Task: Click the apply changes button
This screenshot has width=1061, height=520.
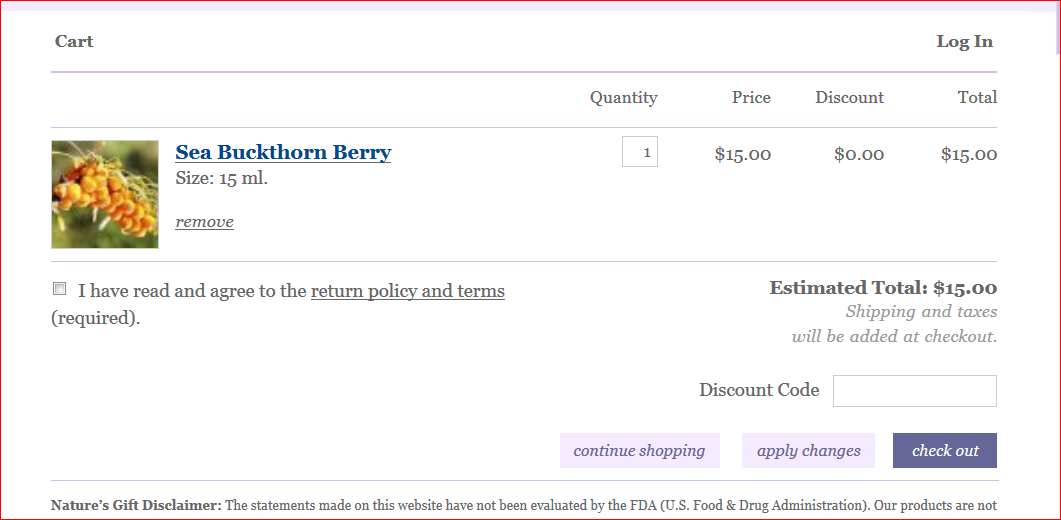Action: point(809,450)
